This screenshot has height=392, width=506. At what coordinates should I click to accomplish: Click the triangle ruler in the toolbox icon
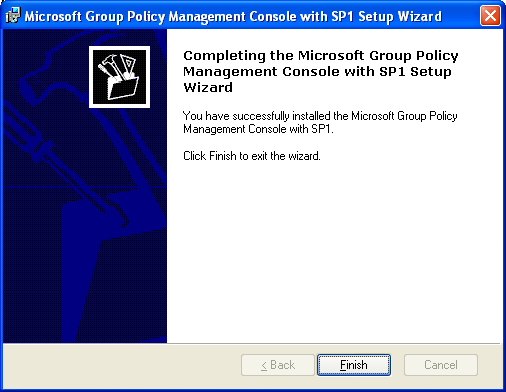129,65
